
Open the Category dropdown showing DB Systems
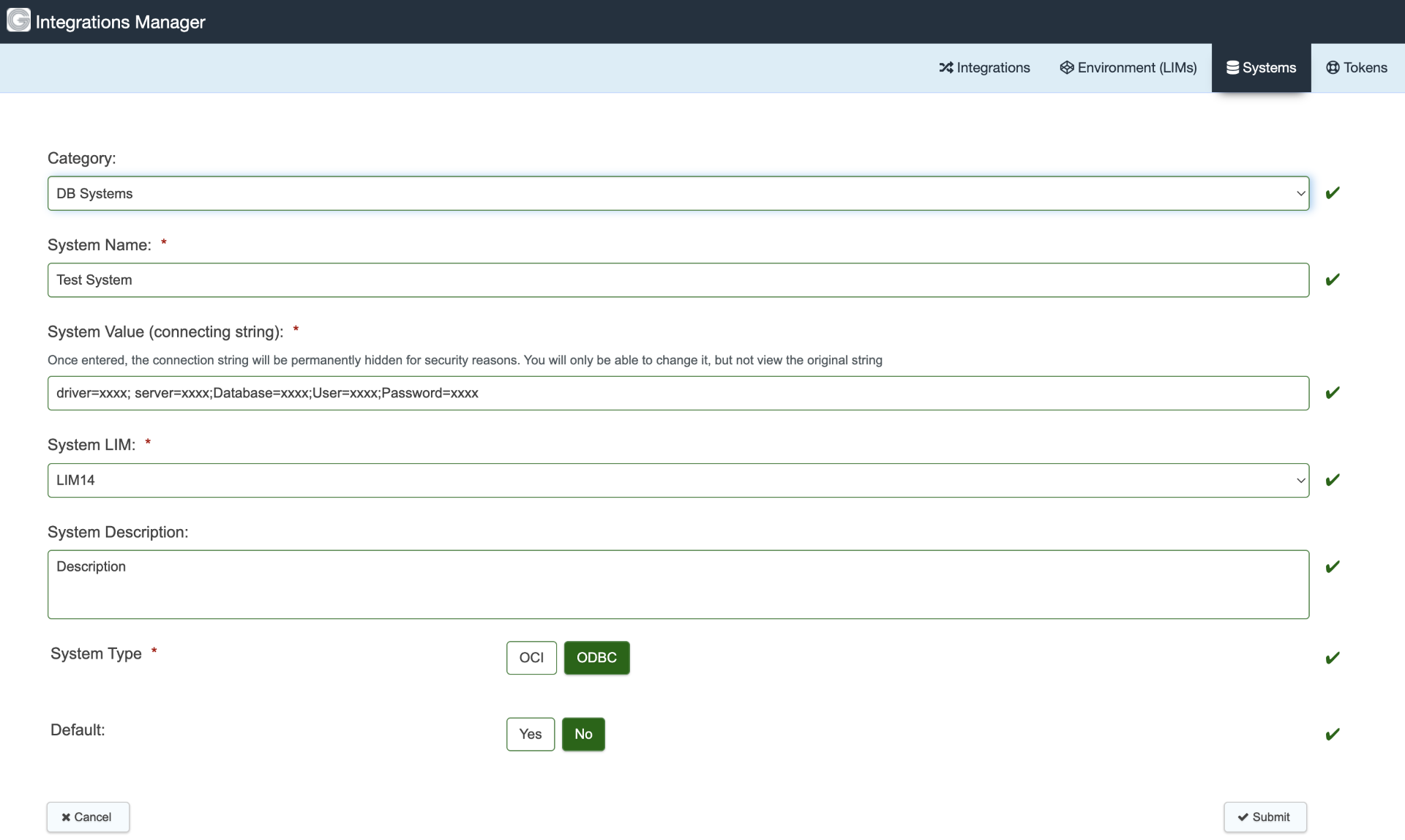(x=678, y=193)
